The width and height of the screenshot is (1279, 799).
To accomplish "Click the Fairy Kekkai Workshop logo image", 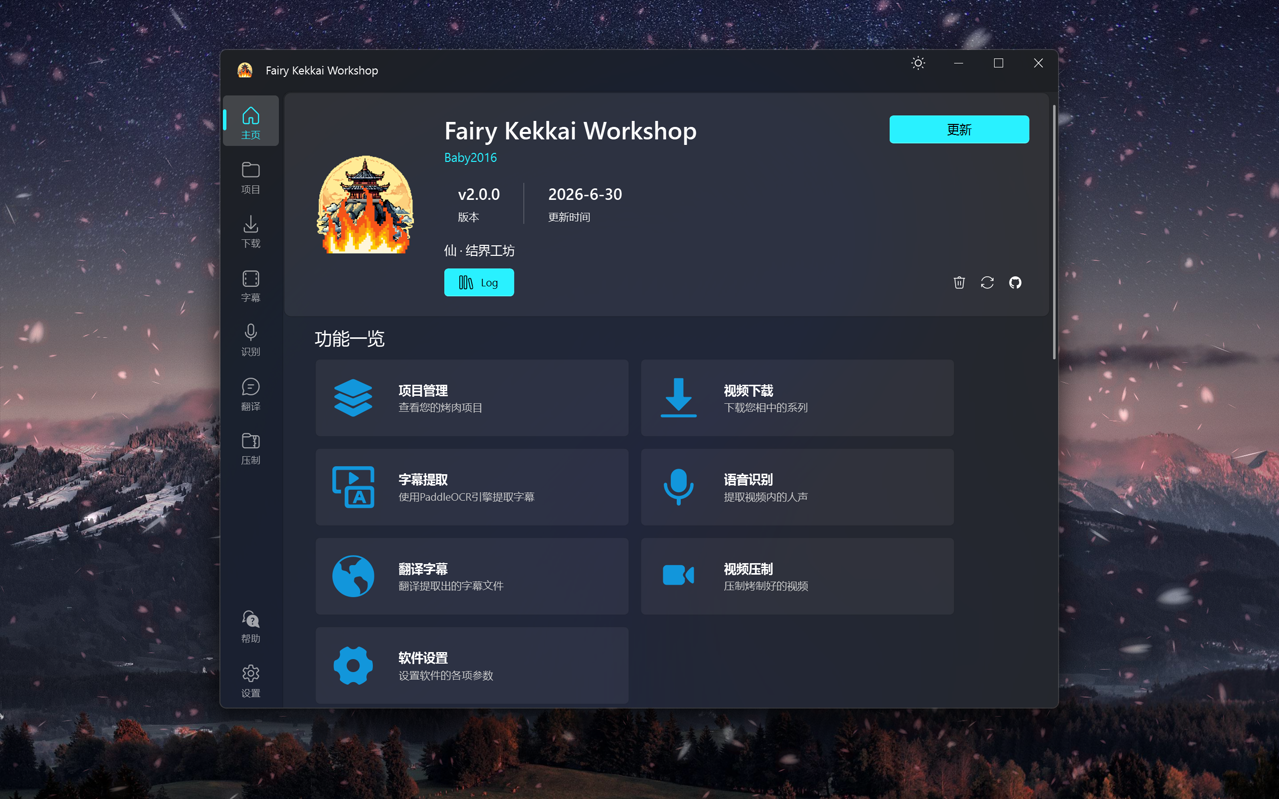I will coord(365,205).
